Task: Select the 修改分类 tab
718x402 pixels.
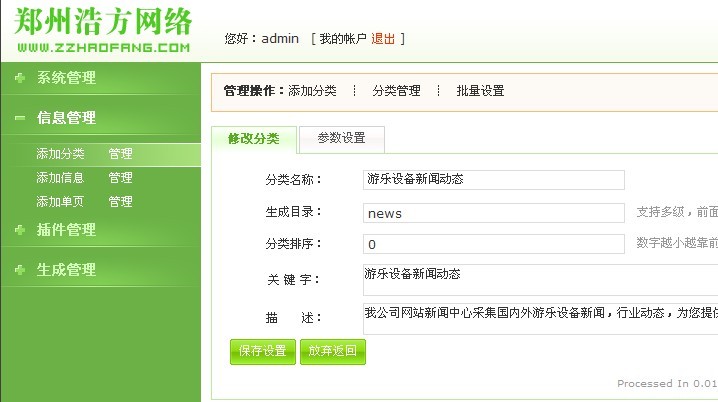Action: click(254, 139)
